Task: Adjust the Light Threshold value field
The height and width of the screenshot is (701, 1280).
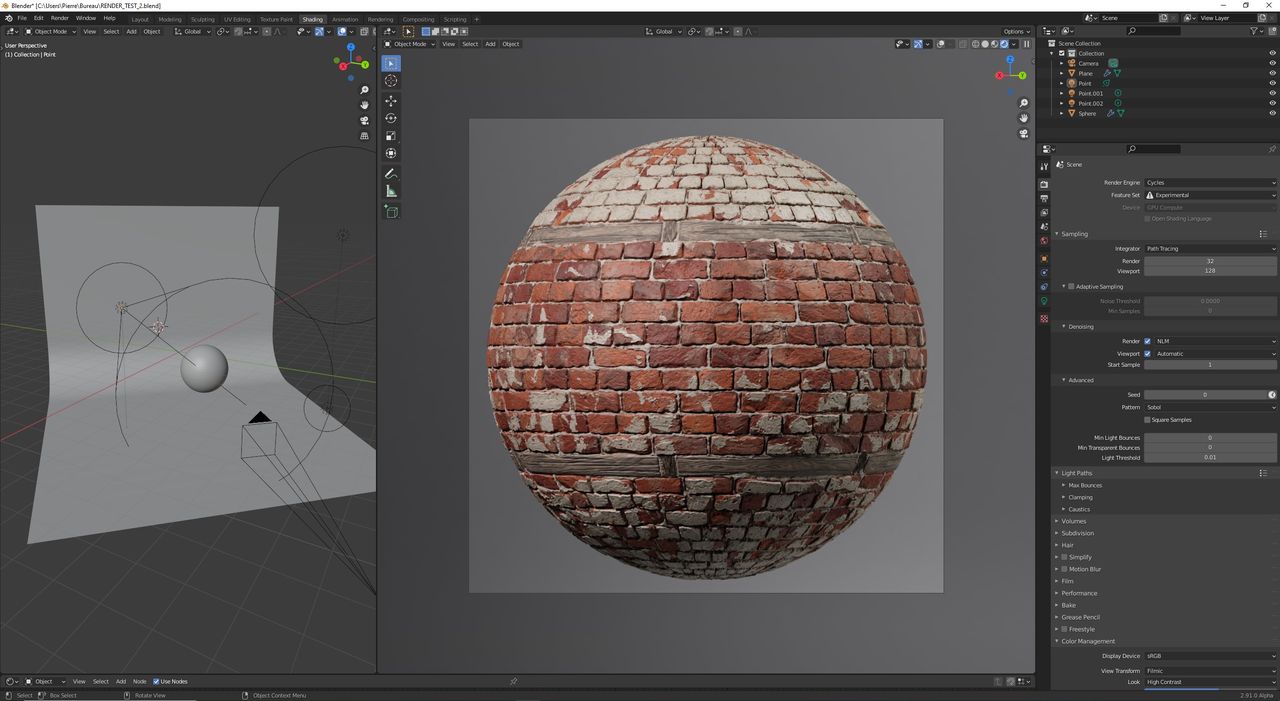Action: tap(1210, 457)
